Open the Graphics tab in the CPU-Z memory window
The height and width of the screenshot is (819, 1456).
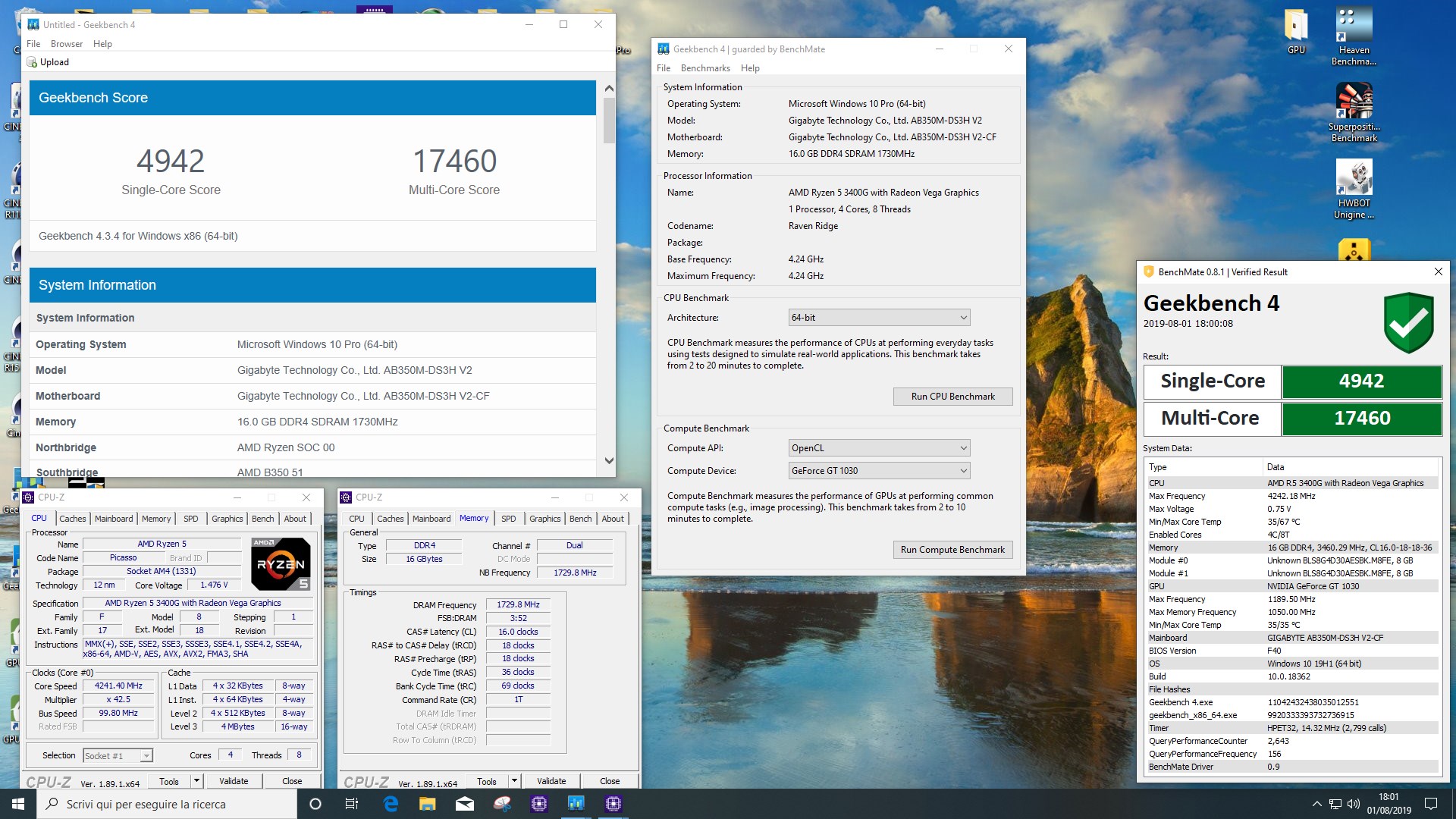tap(545, 519)
